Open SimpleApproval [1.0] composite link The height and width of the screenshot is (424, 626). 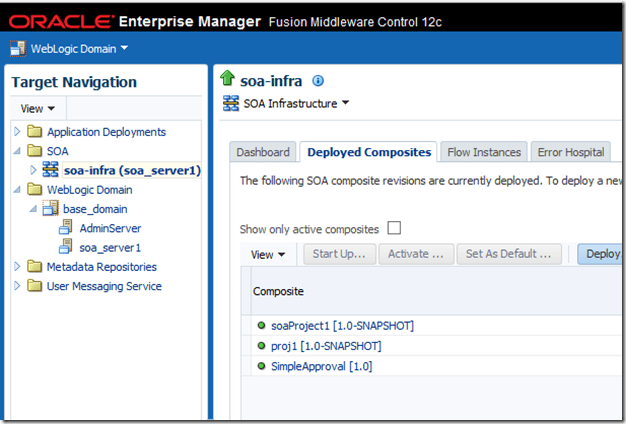(321, 366)
